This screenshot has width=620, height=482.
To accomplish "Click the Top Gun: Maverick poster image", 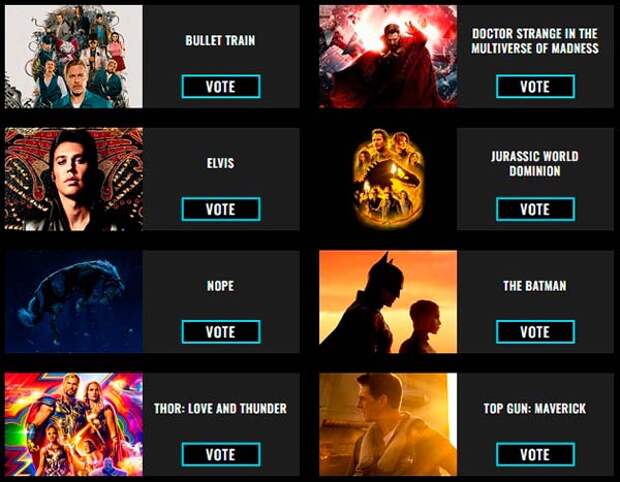I will point(388,424).
